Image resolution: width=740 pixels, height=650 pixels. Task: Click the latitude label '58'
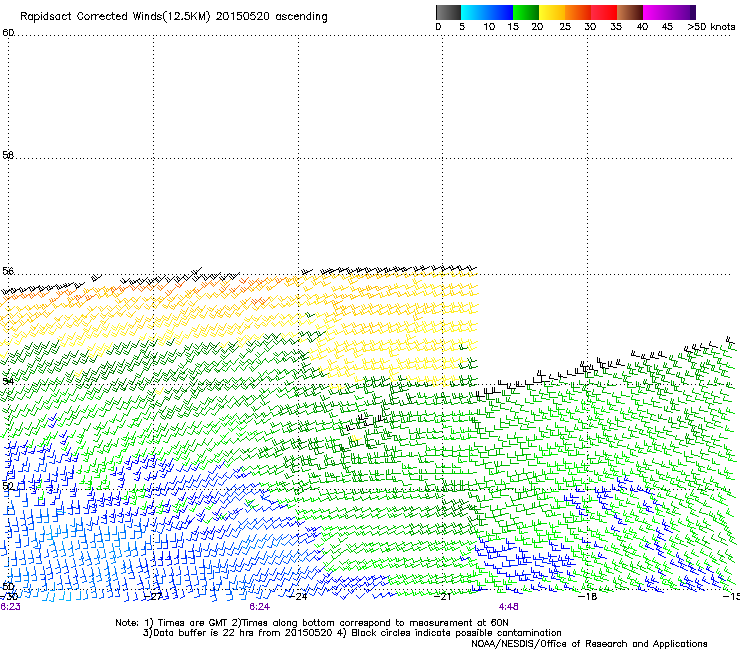[8, 155]
